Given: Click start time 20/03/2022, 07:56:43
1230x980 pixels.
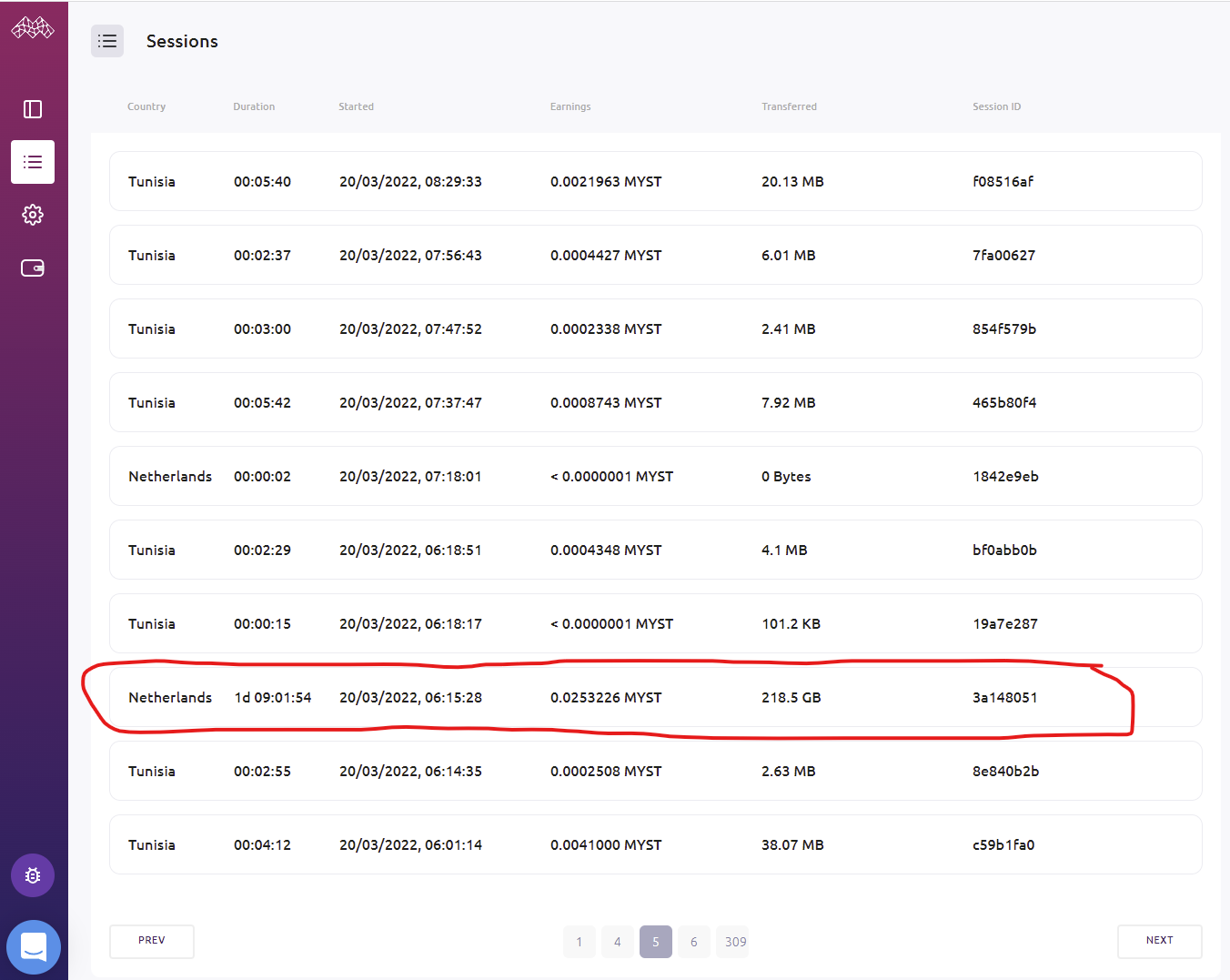Looking at the screenshot, I should pyautogui.click(x=410, y=255).
